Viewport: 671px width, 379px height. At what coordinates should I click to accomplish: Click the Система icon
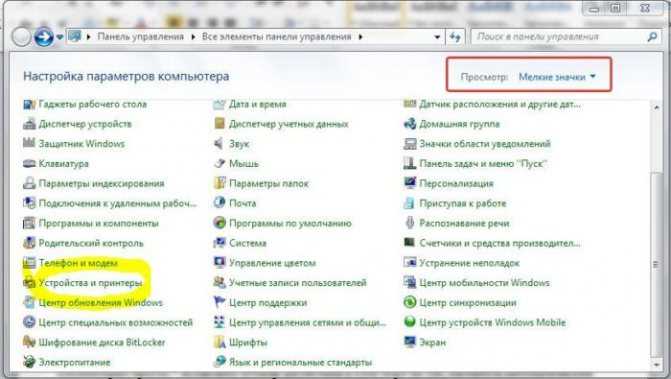click(x=219, y=243)
